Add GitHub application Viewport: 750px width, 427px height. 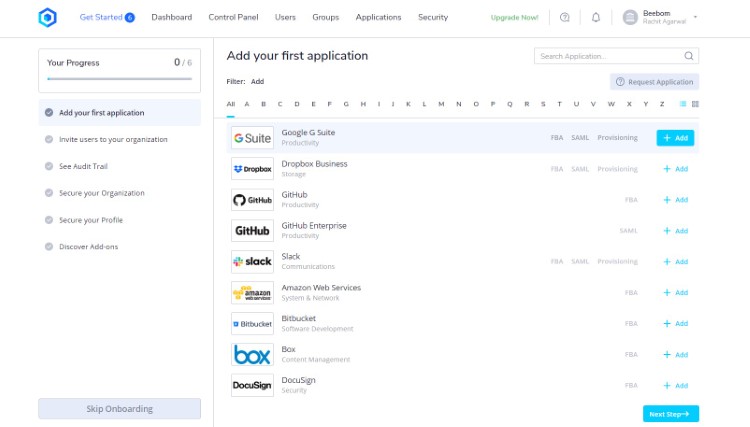click(675, 200)
